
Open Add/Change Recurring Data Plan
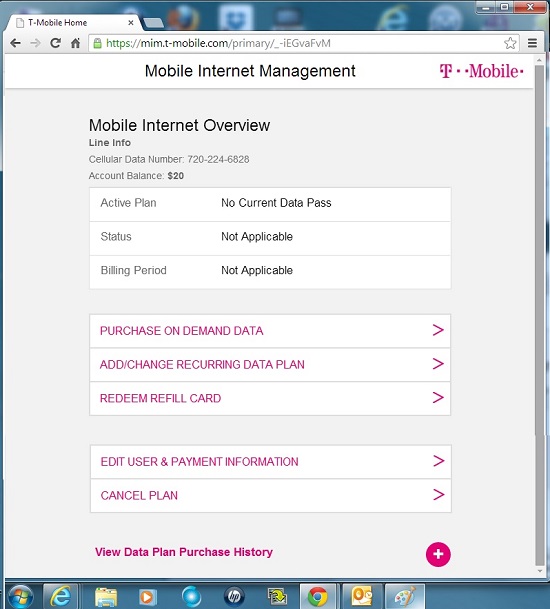pos(270,365)
